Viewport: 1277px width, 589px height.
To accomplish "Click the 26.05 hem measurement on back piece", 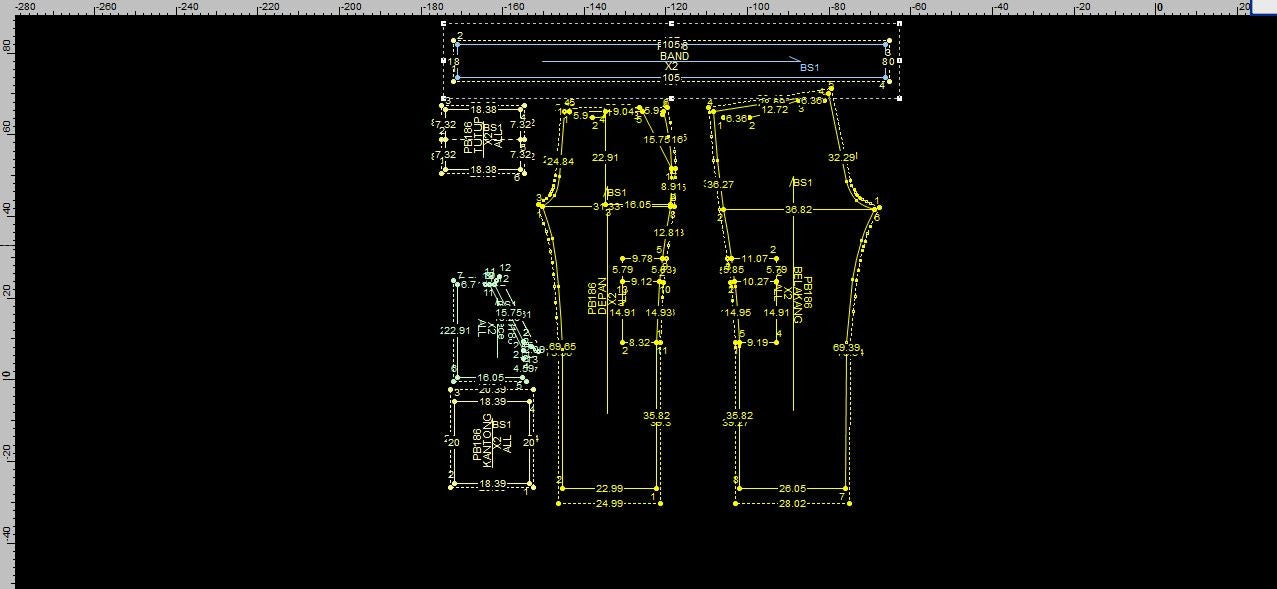I will coord(792,489).
